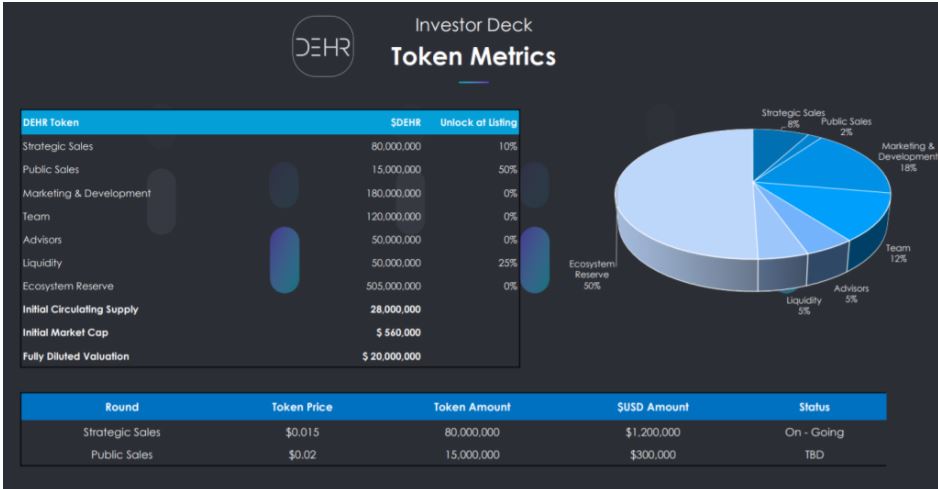The height and width of the screenshot is (489, 938).
Task: Click the "Liquidity 5%" pie chart label
Action: (x=804, y=306)
